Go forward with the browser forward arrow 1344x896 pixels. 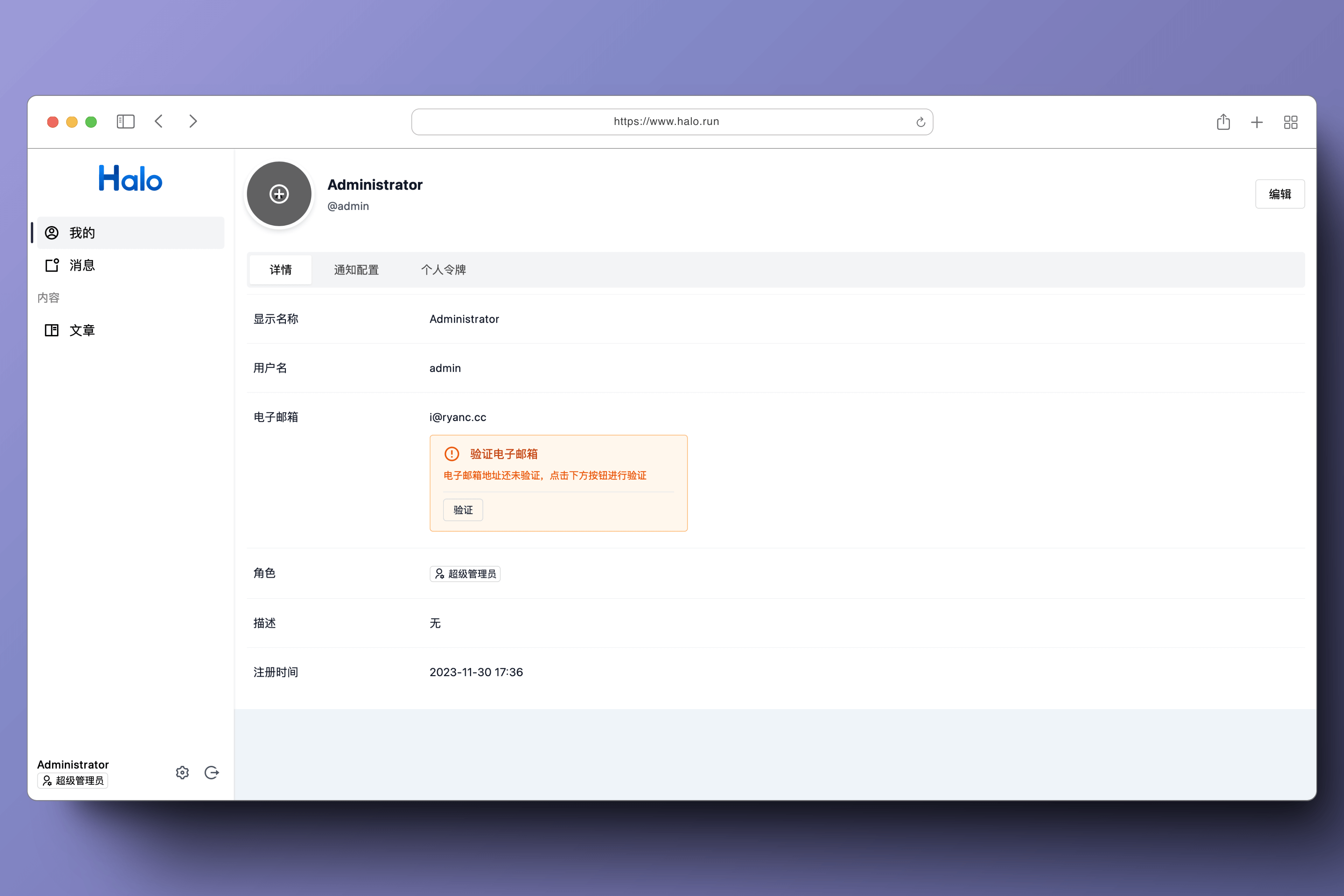(x=192, y=122)
